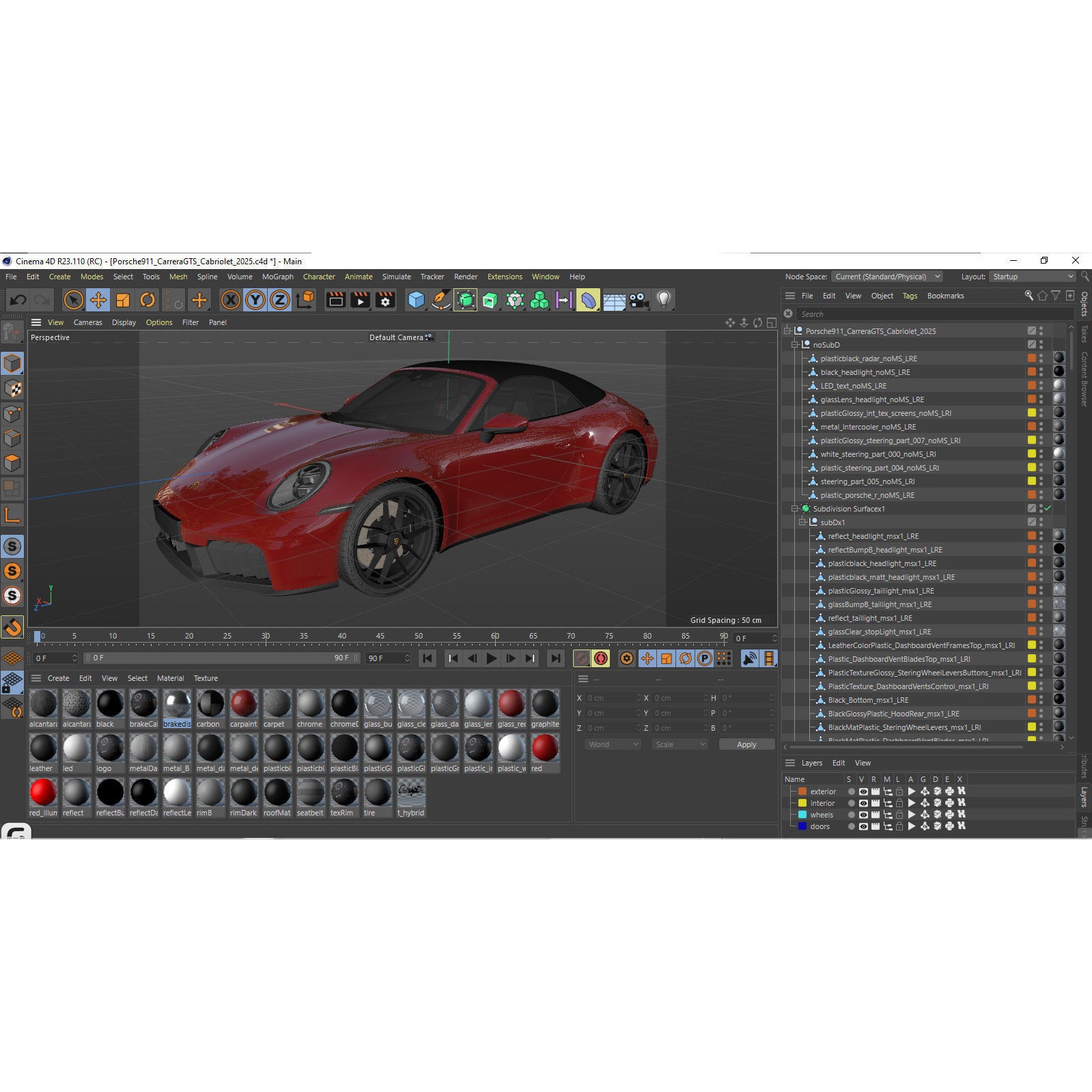Open the Extensions menu
This screenshot has height=1092, width=1092.
505,277
